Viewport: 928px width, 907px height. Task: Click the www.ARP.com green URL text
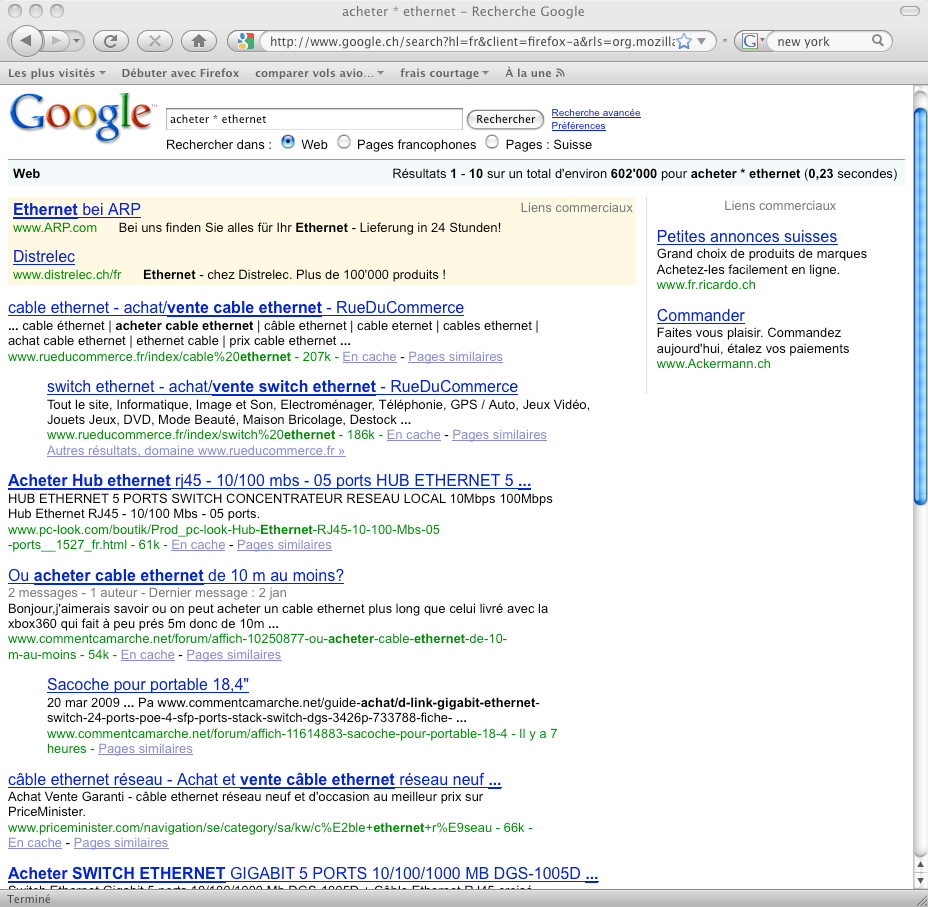[54, 228]
